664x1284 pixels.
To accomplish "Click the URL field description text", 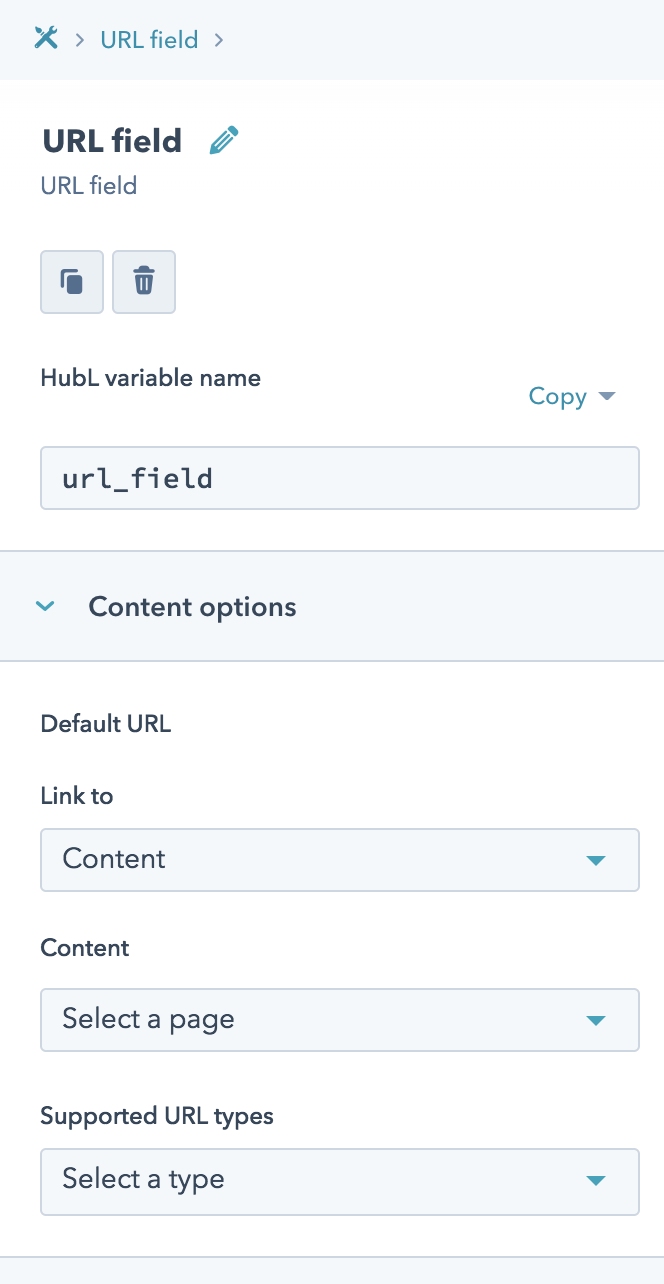I will click(88, 186).
